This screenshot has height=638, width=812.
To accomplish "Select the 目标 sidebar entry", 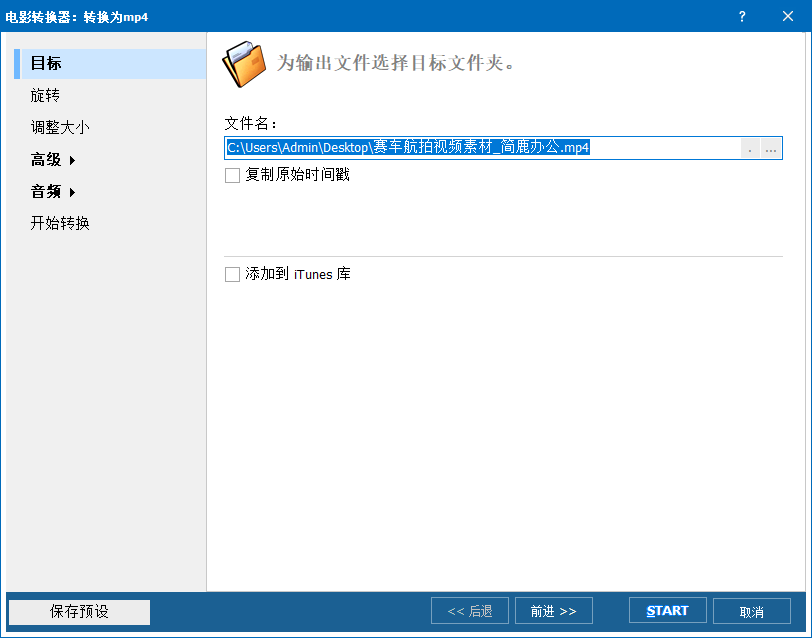I will click(47, 63).
